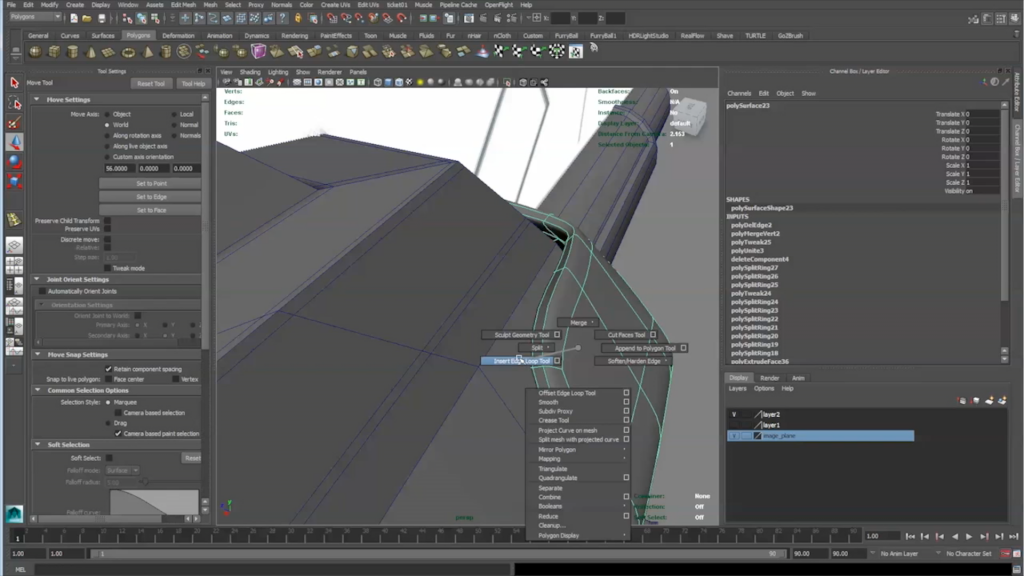Activate the Rotate tool sphere icon
The width and height of the screenshot is (1024, 576).
tap(14, 161)
